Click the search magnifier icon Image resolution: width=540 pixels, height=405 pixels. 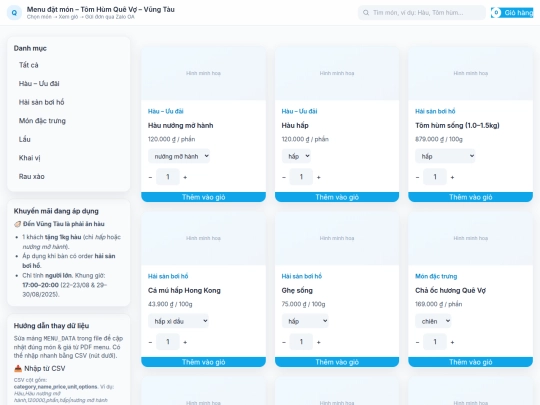point(366,13)
